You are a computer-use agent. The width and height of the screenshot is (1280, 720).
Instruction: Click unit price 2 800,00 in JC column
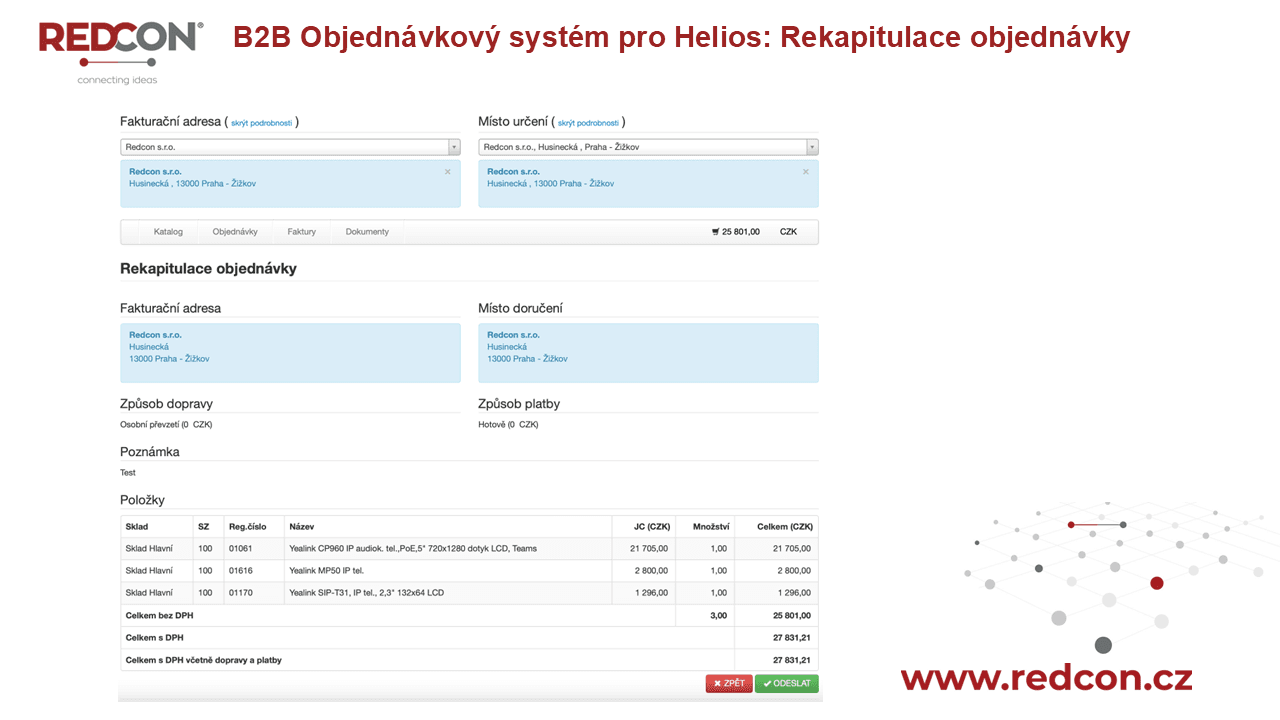tap(652, 571)
